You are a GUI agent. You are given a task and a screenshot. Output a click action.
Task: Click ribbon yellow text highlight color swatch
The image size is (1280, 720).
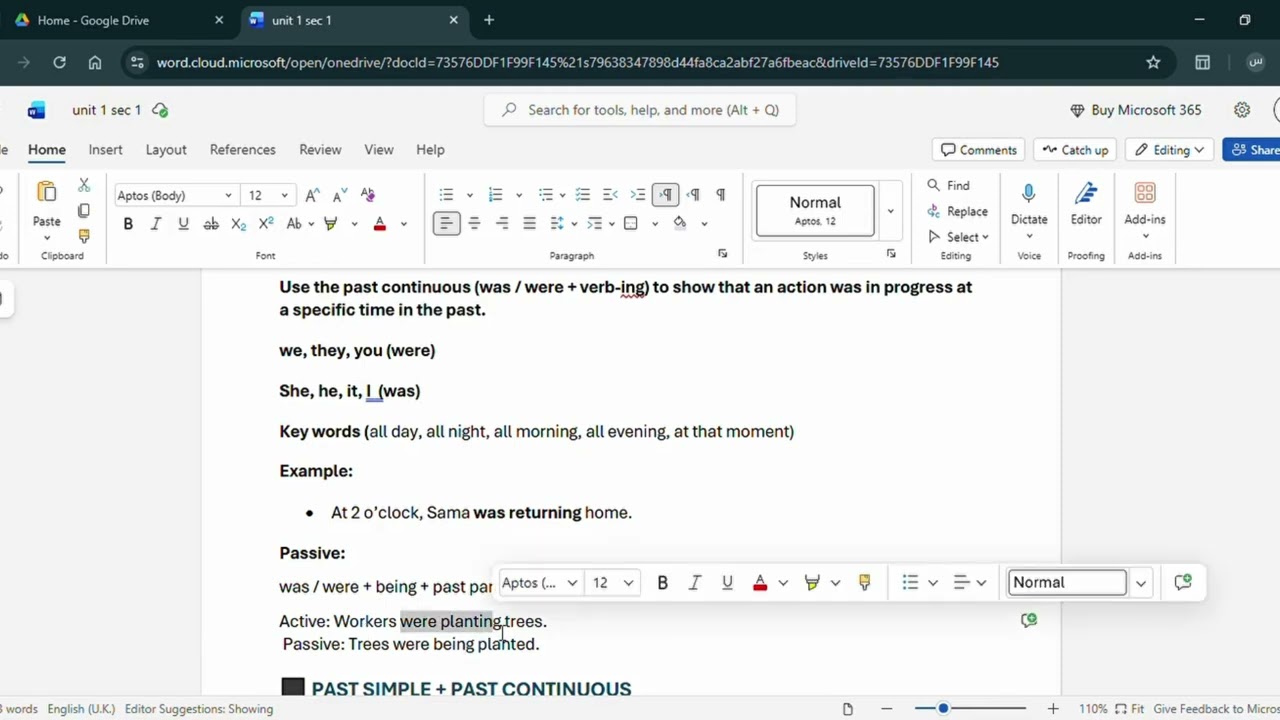[x=331, y=224]
